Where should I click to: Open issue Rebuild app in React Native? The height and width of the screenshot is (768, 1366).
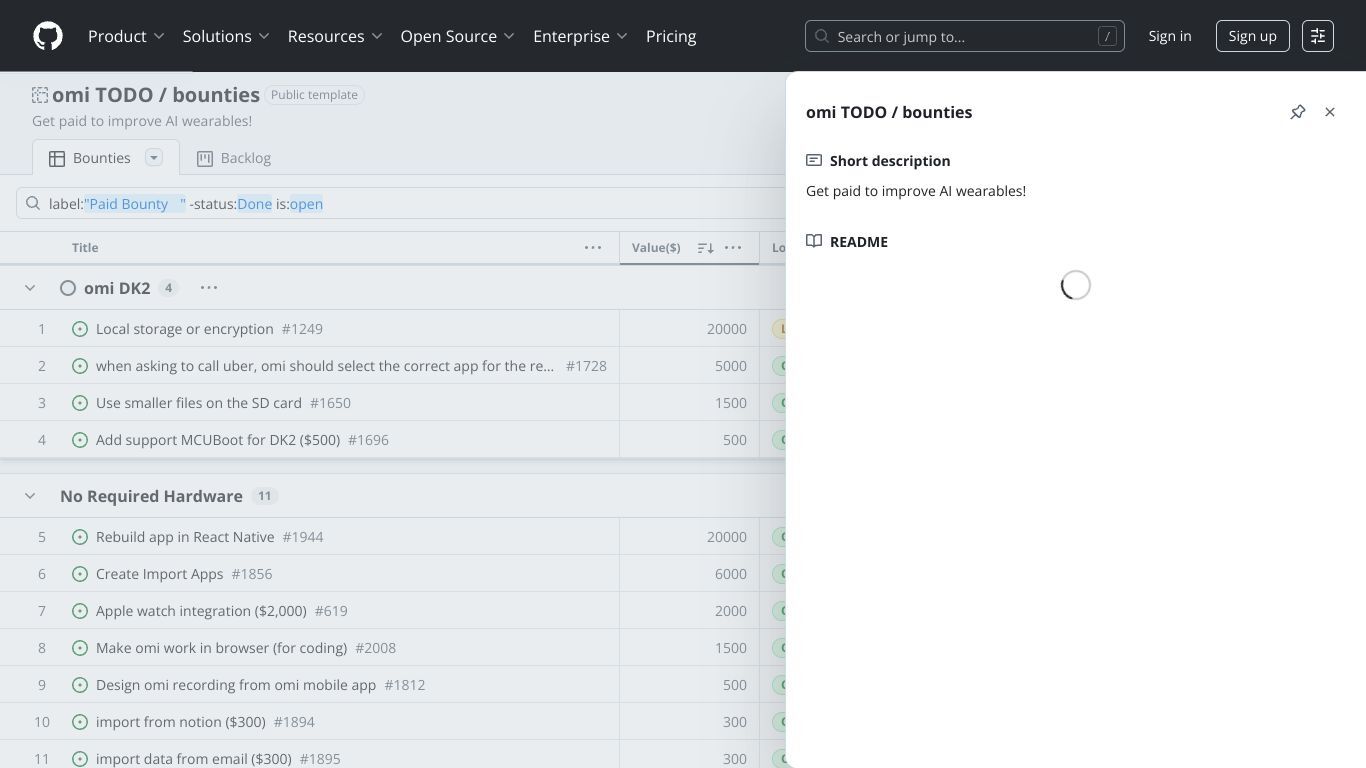[x=185, y=537]
